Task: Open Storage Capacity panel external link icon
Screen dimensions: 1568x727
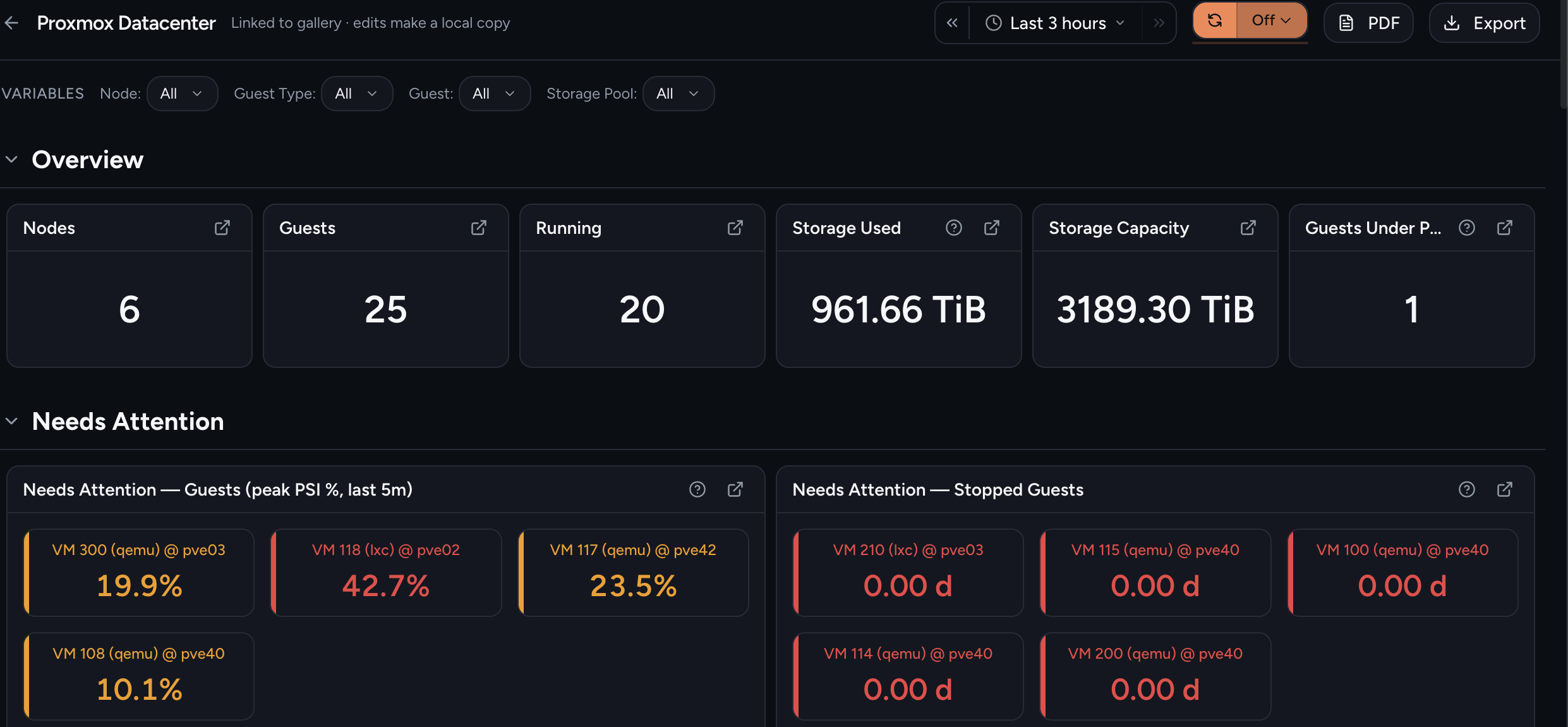Action: coord(1248,228)
